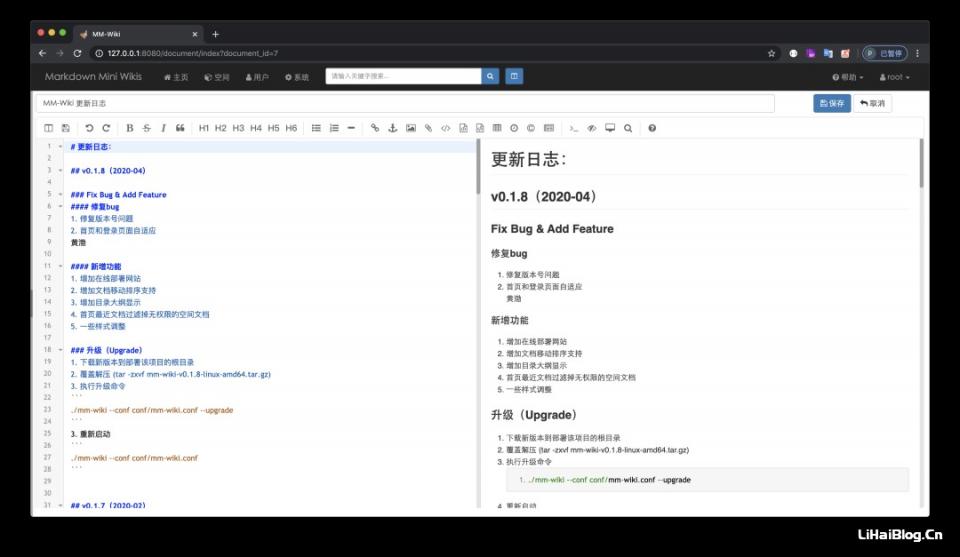
Task: Click the browser address bar URL
Action: 193,53
